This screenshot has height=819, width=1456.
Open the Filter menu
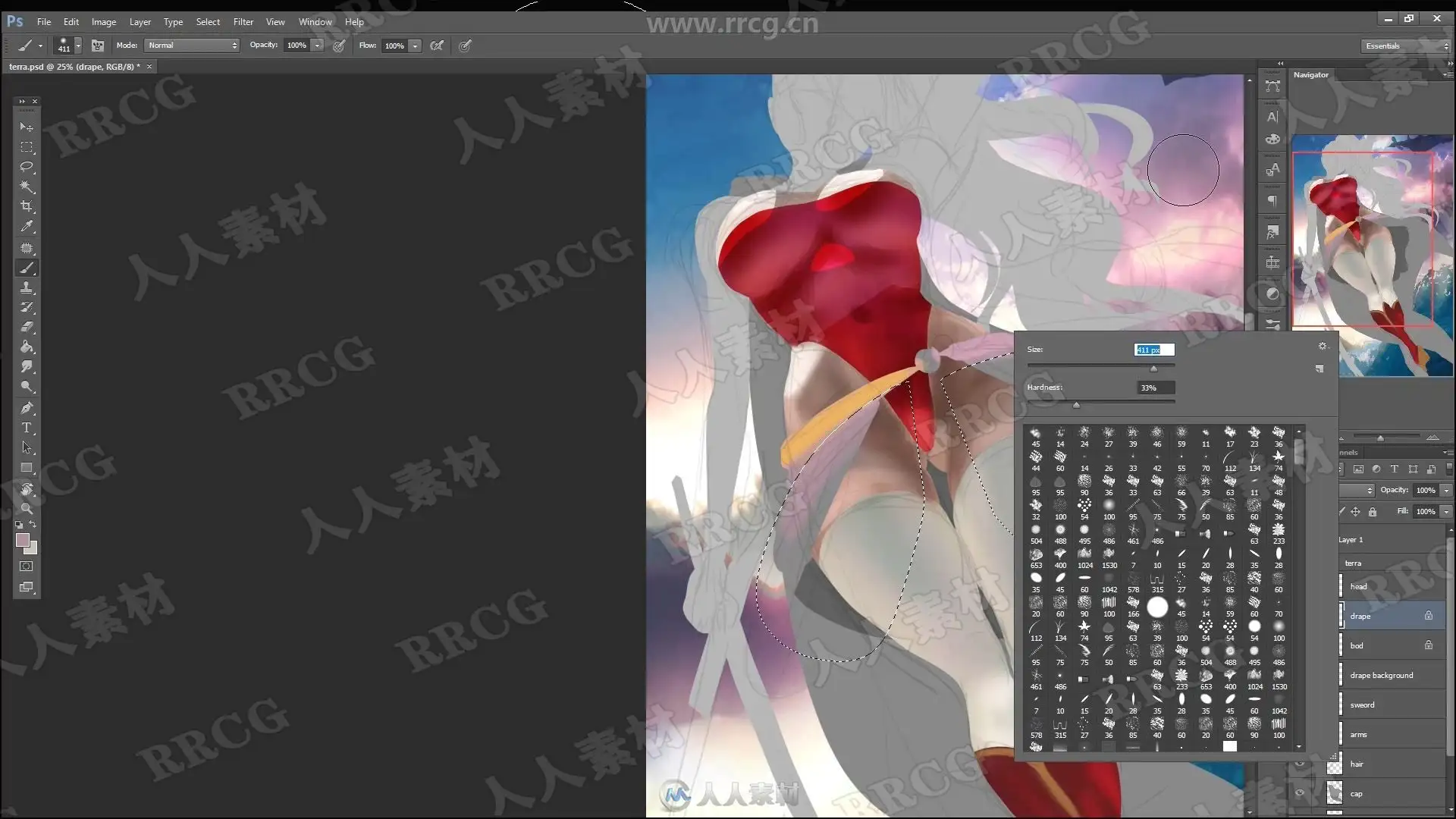pos(243,22)
